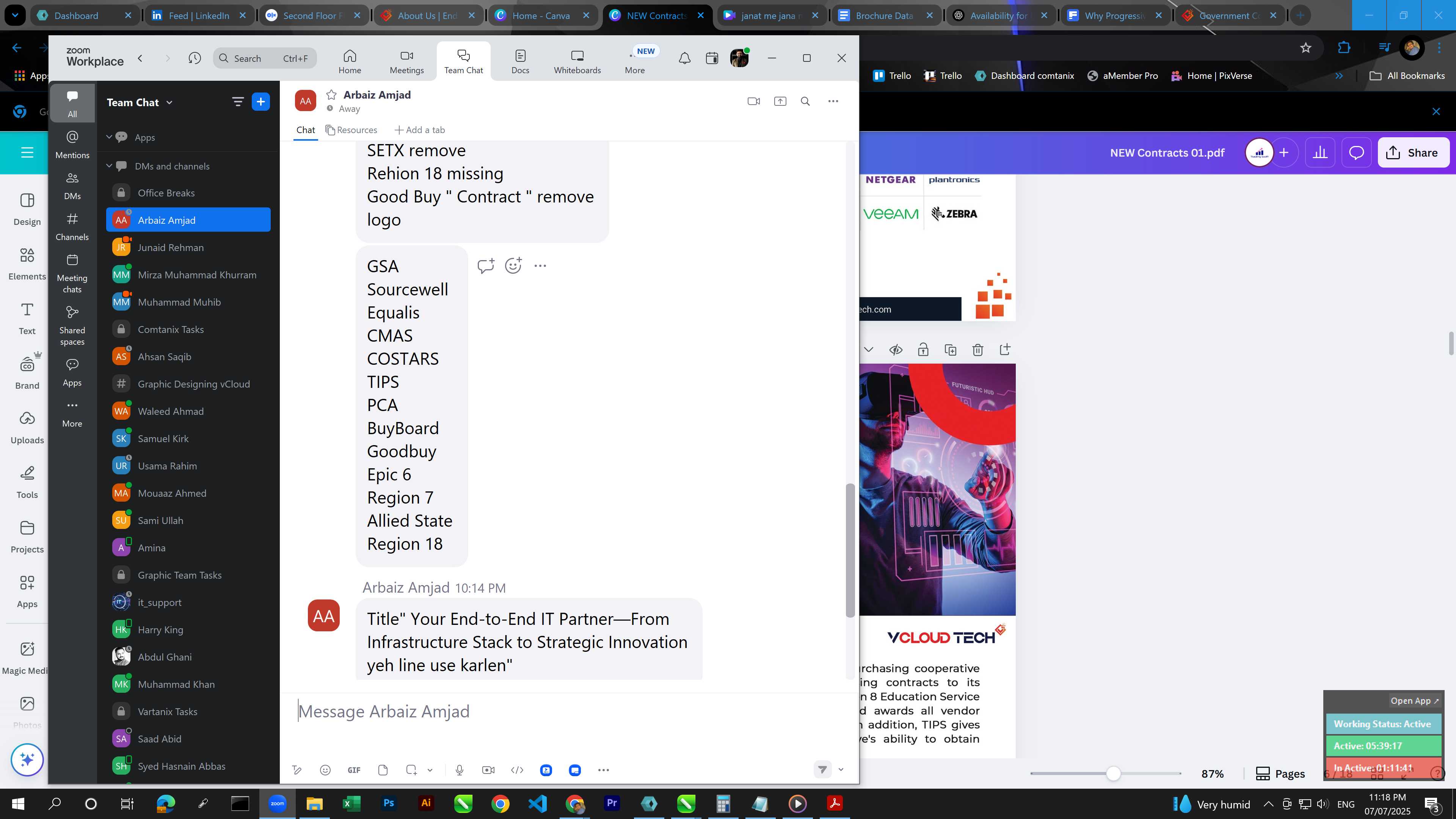The height and width of the screenshot is (819, 1456).
Task: Hide page using Canva eye icon
Action: pos(895,350)
